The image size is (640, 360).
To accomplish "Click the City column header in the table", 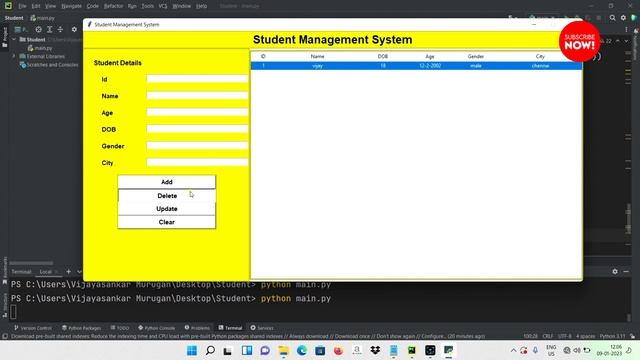I will pyautogui.click(x=540, y=56).
